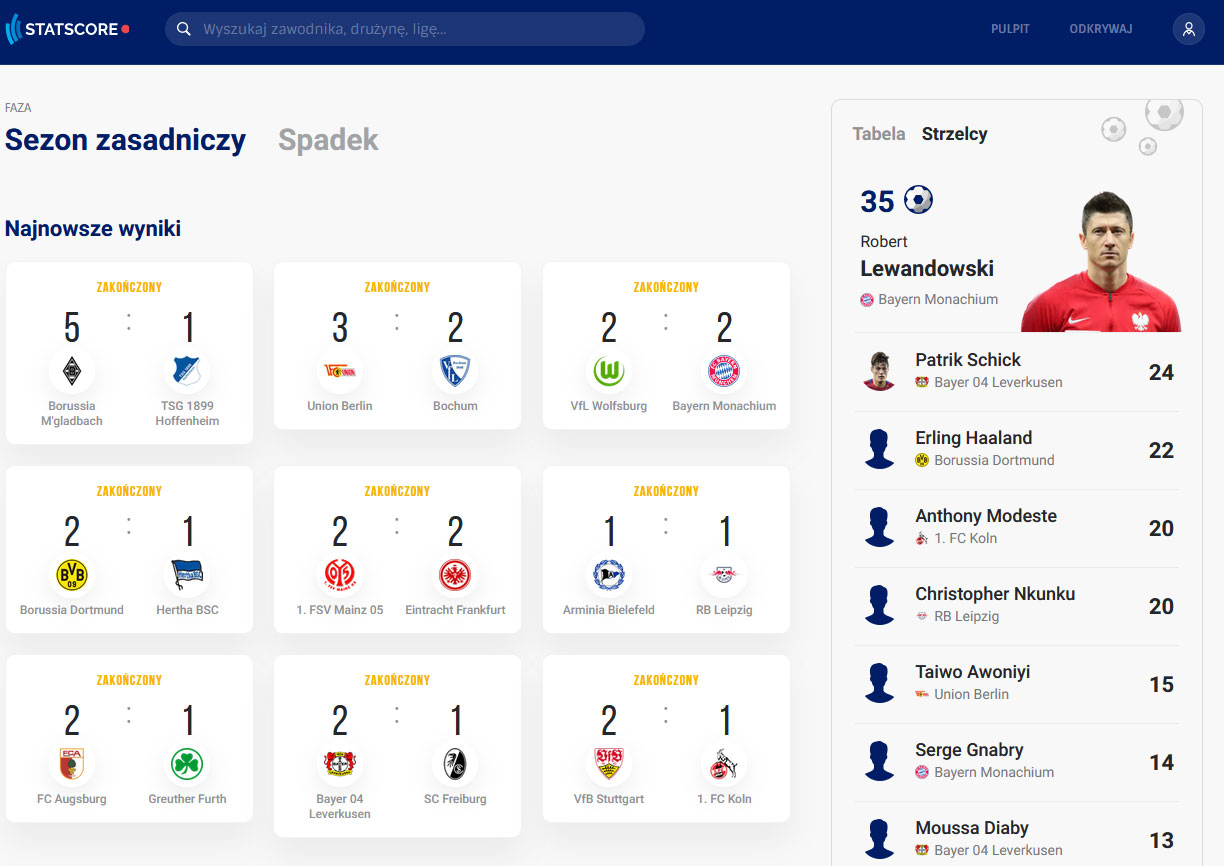Click the VfL Wolfsburg logo
Screen dimensions: 1224x866
pyautogui.click(x=609, y=371)
